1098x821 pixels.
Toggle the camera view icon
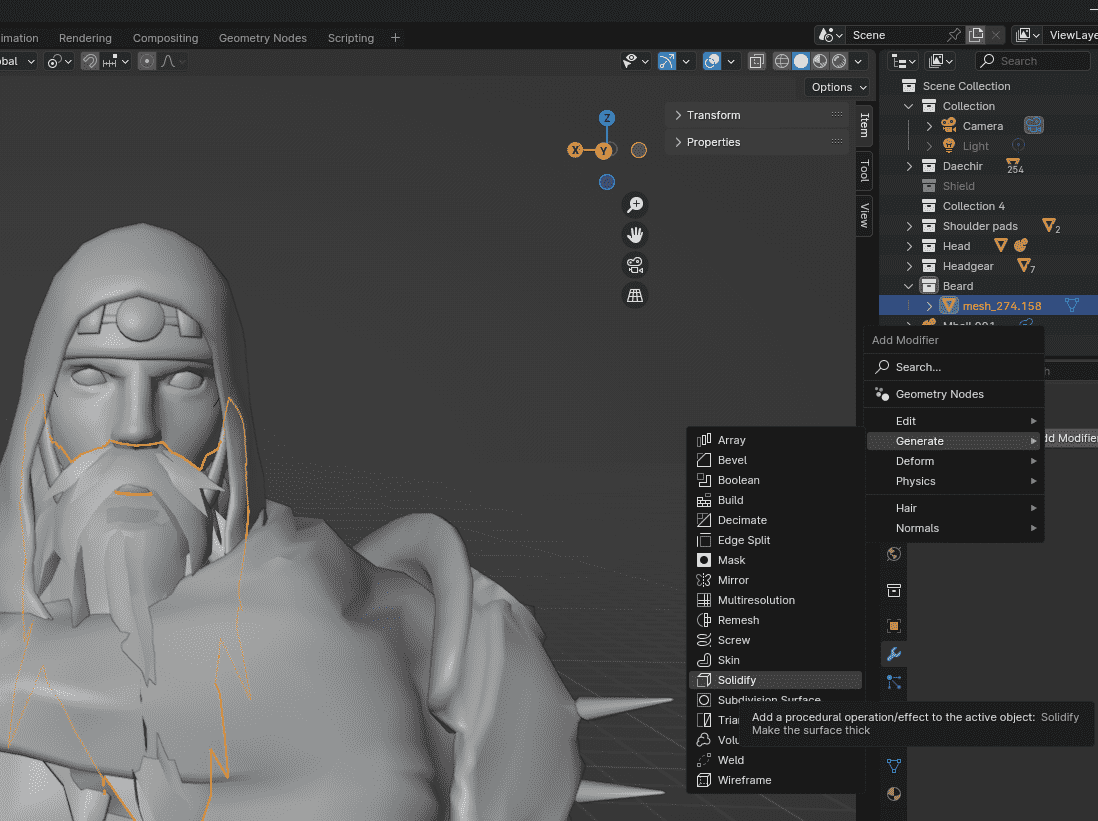click(635, 265)
